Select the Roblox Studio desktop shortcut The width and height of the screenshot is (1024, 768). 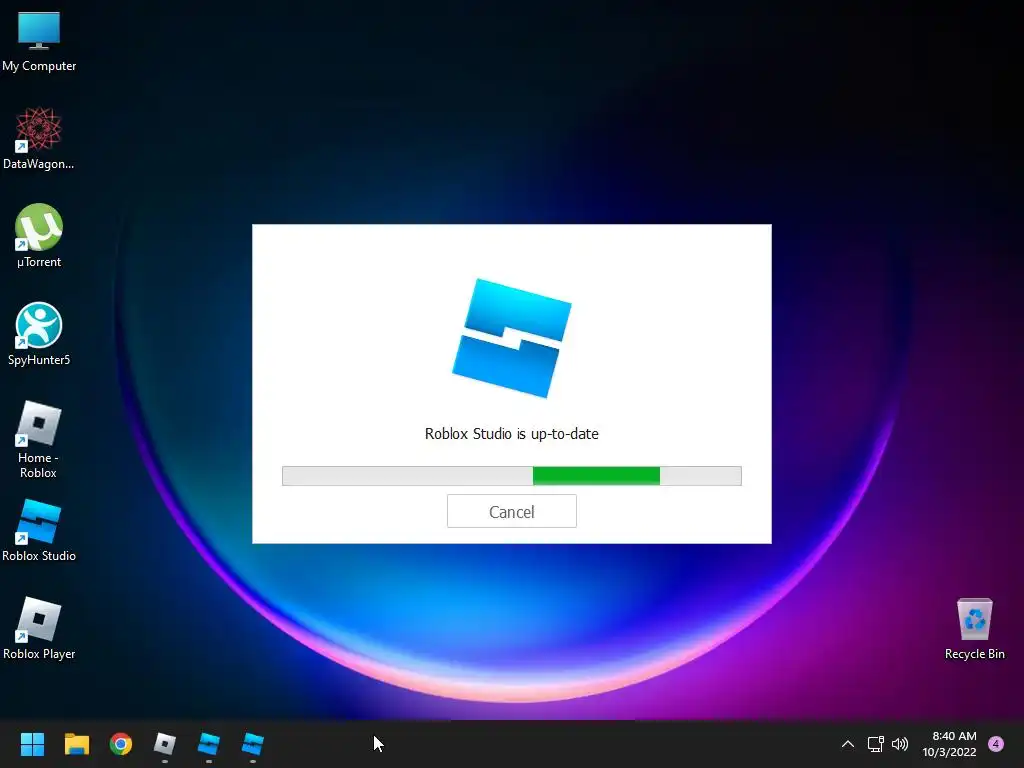pos(39,530)
